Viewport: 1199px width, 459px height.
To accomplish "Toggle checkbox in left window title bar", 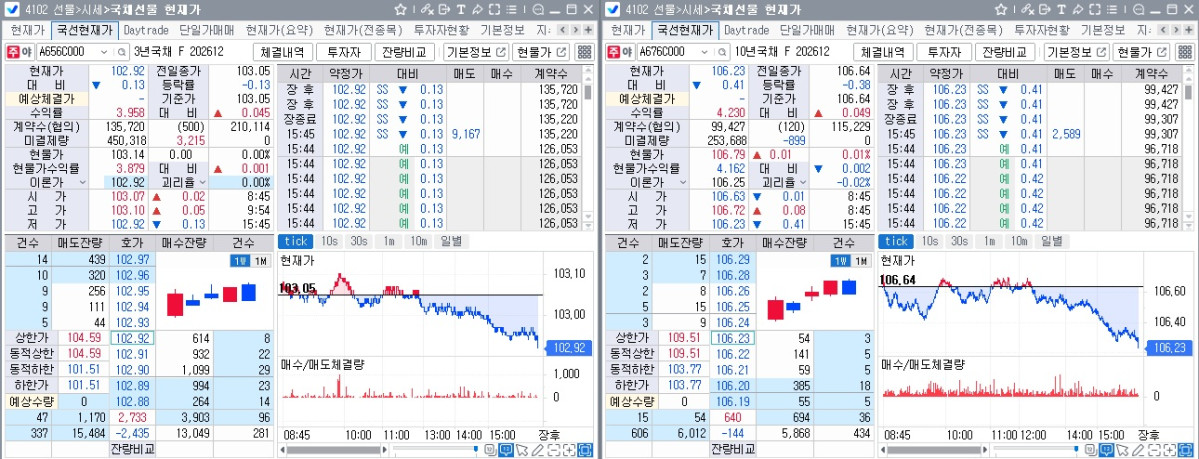I will coord(11,9).
